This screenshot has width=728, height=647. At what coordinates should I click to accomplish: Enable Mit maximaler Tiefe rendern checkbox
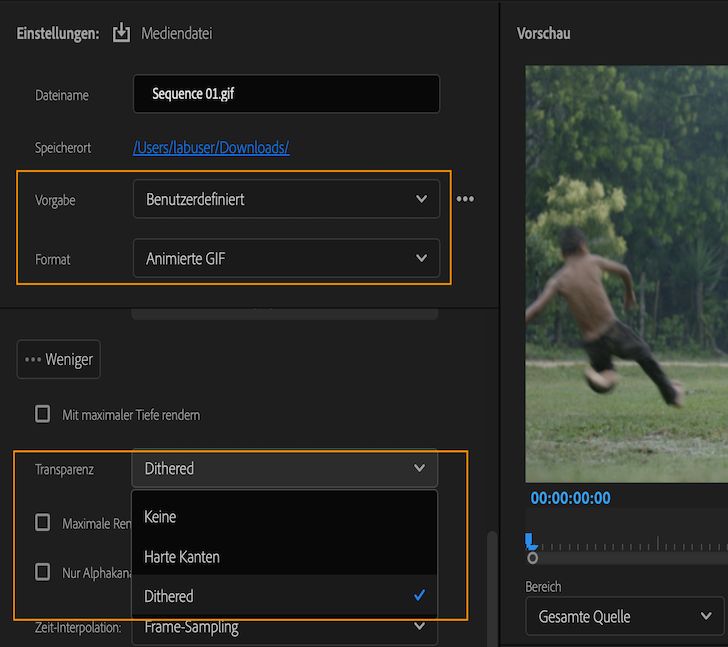tap(43, 414)
